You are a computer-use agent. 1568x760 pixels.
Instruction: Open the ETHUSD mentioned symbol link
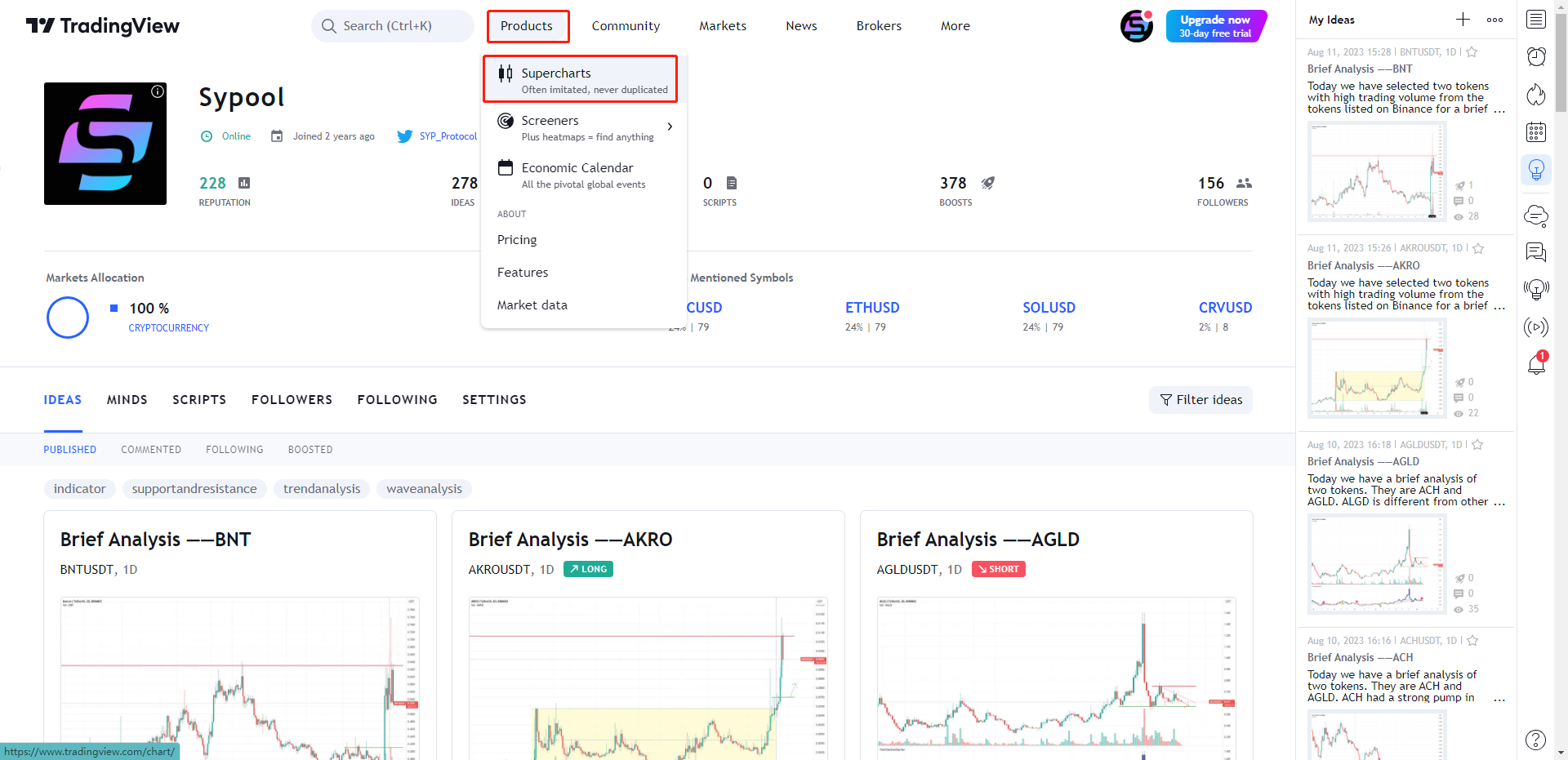click(872, 308)
